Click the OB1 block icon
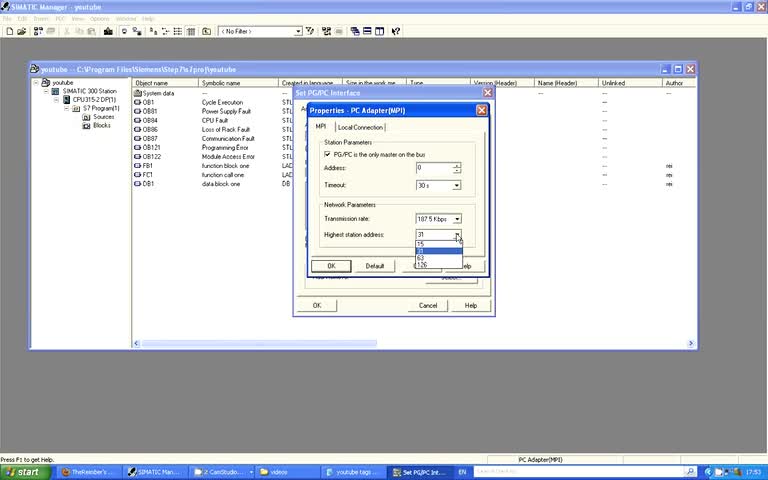Image resolution: width=768 pixels, height=480 pixels. (x=138, y=102)
